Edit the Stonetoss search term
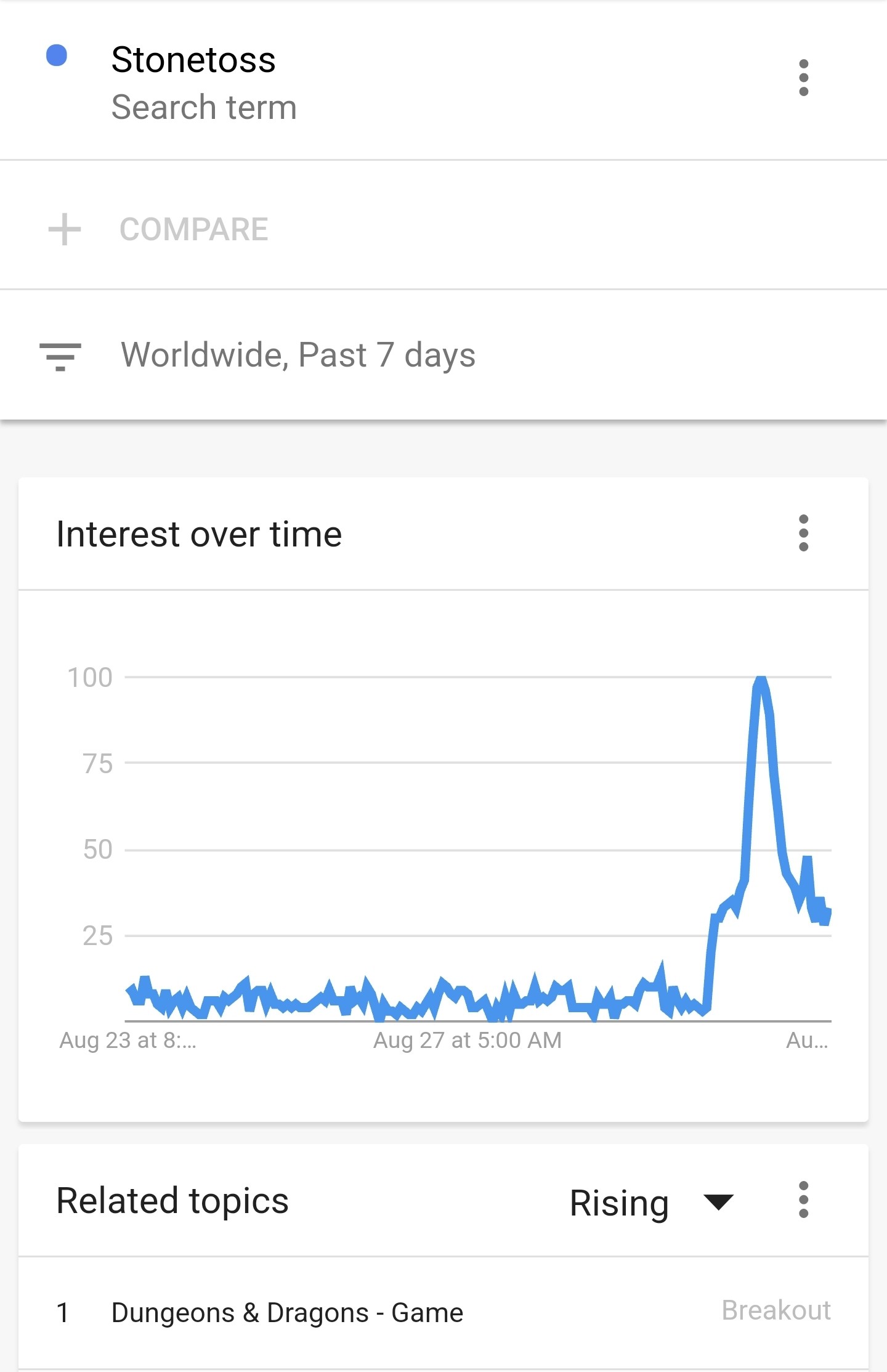 (x=193, y=60)
